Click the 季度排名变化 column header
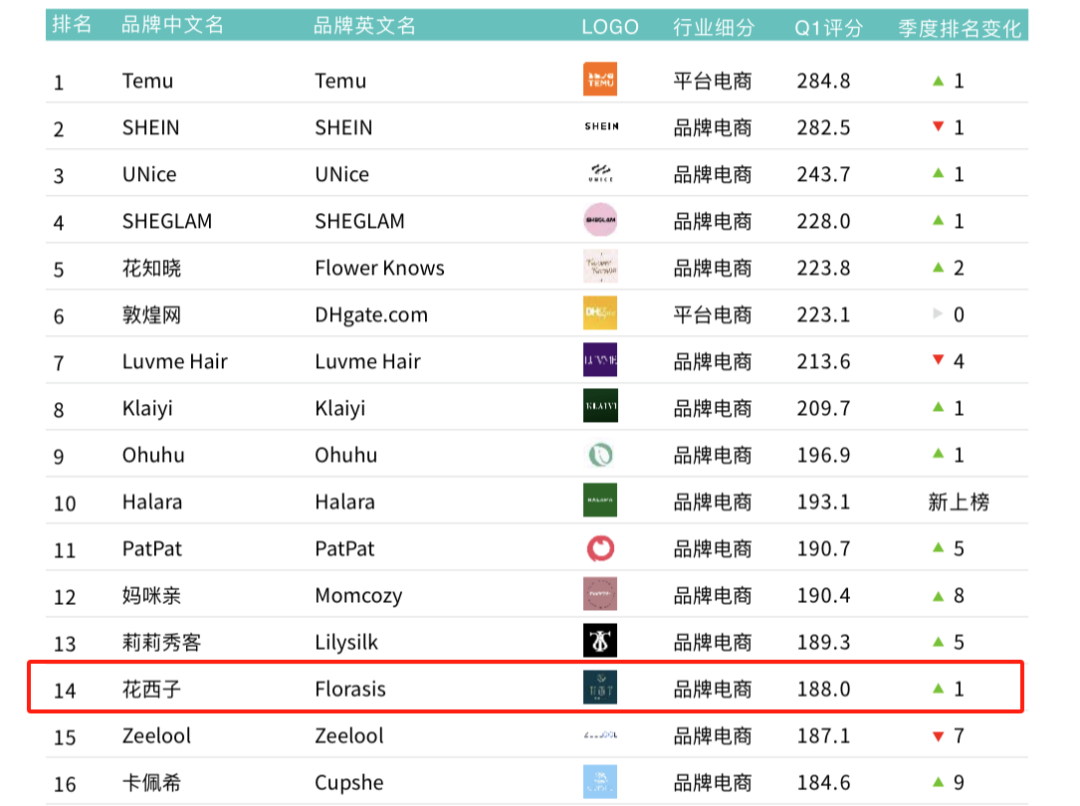The width and height of the screenshot is (1080, 806). (960, 27)
